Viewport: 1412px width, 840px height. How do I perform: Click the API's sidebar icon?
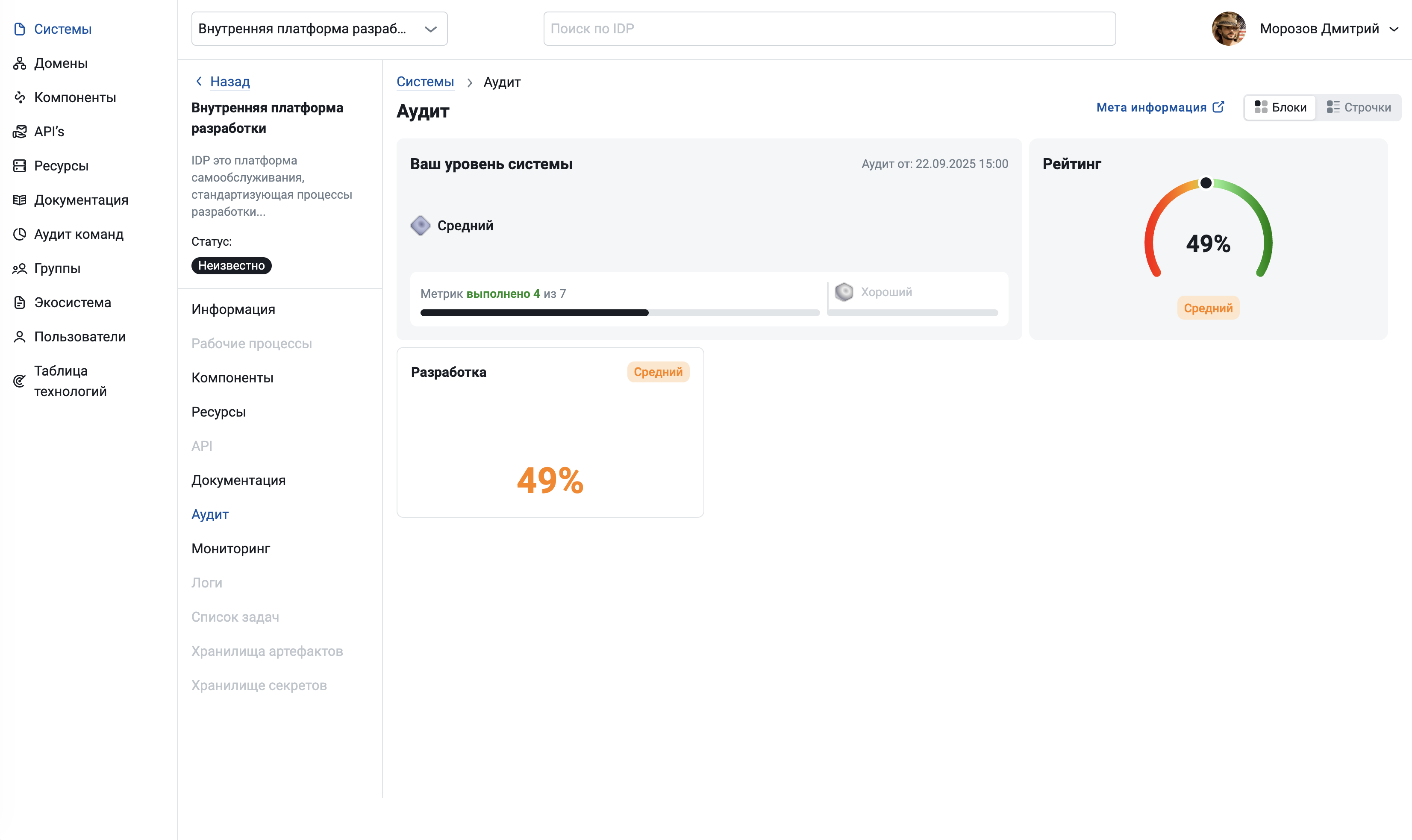[20, 131]
